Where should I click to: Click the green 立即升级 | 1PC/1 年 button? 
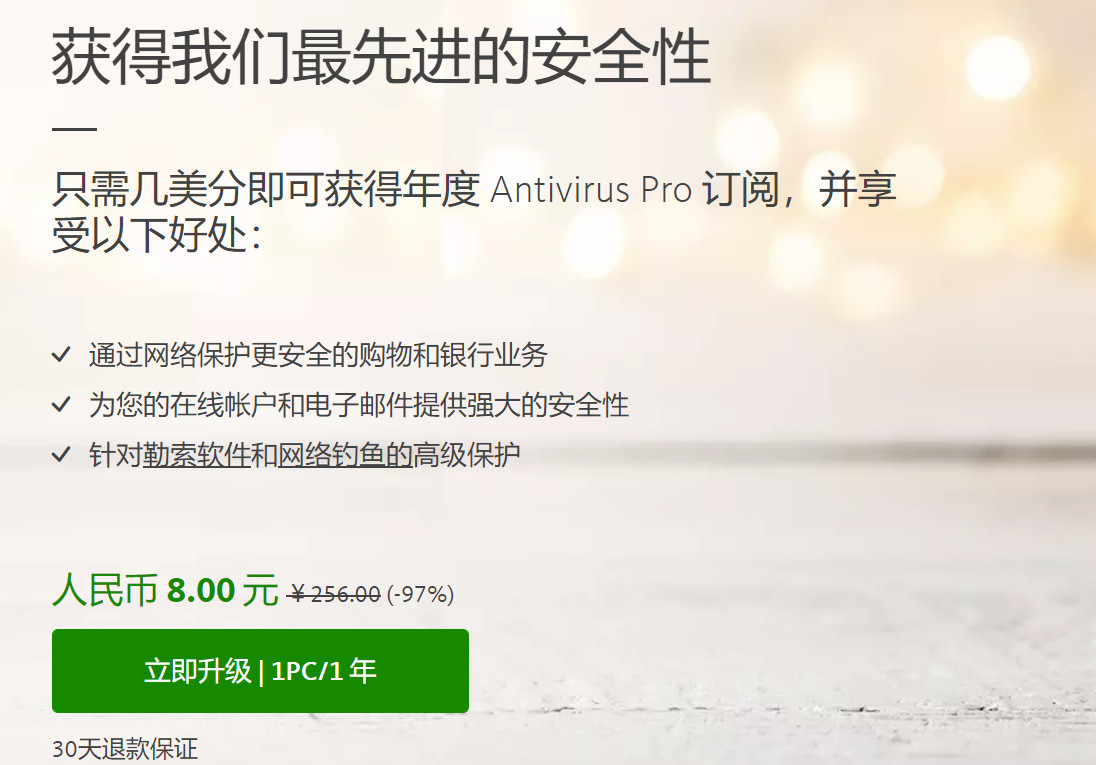tap(260, 671)
